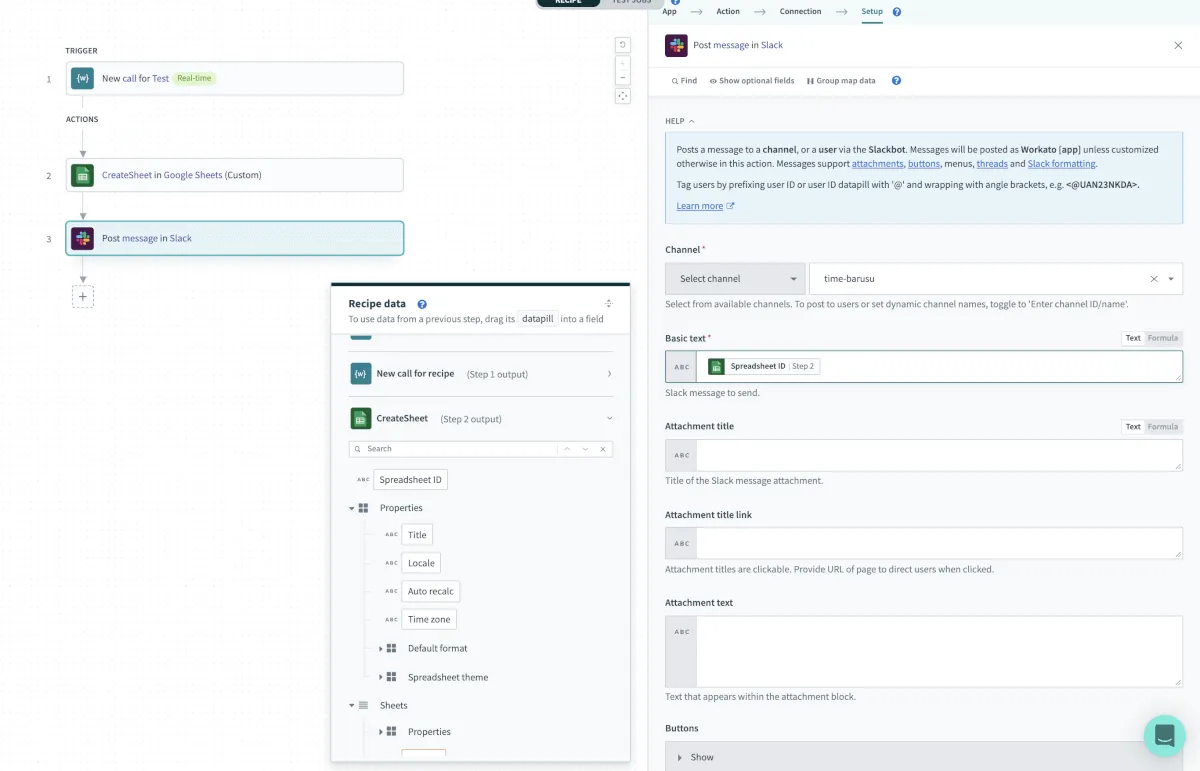Open the time-barusu channel dropdown arrow
The width and height of the screenshot is (1200, 771).
(x=1171, y=279)
